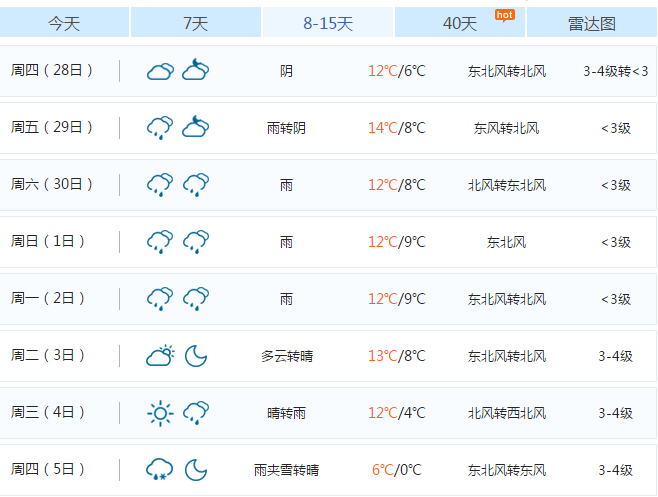Click daytime cloudy icon for 周四 28日

coord(160,71)
